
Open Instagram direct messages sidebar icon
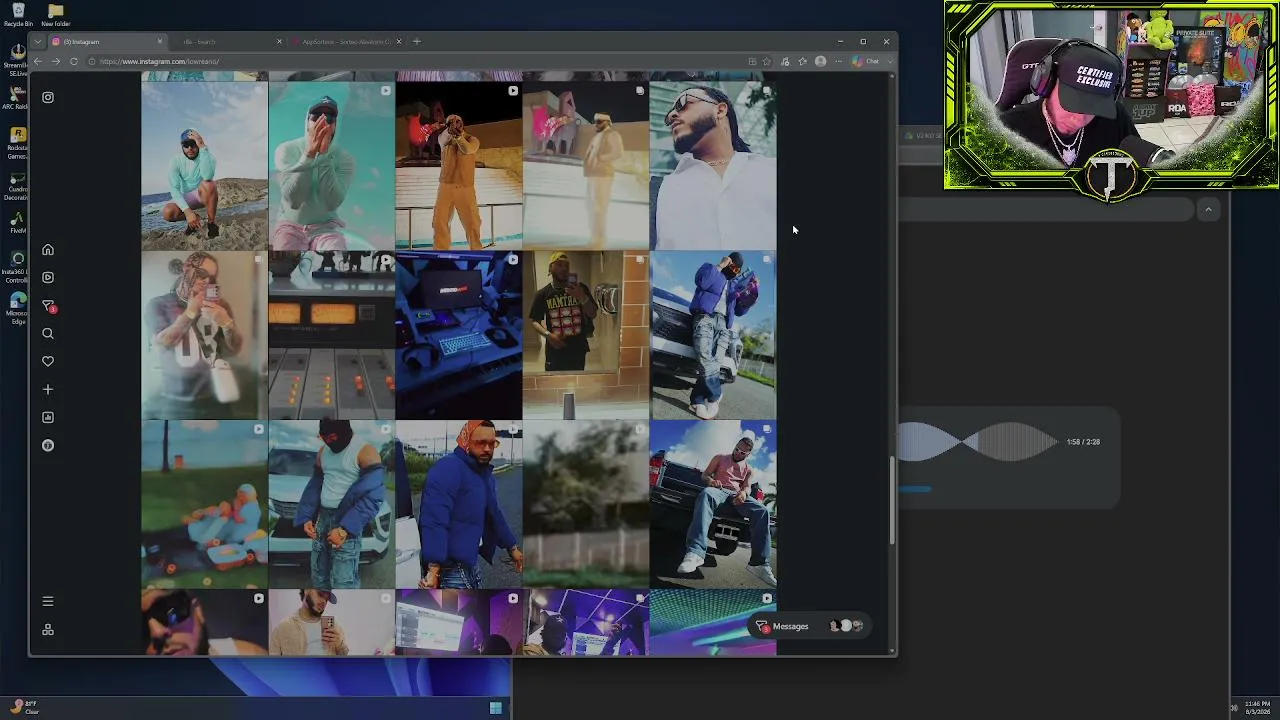pyautogui.click(x=48, y=306)
